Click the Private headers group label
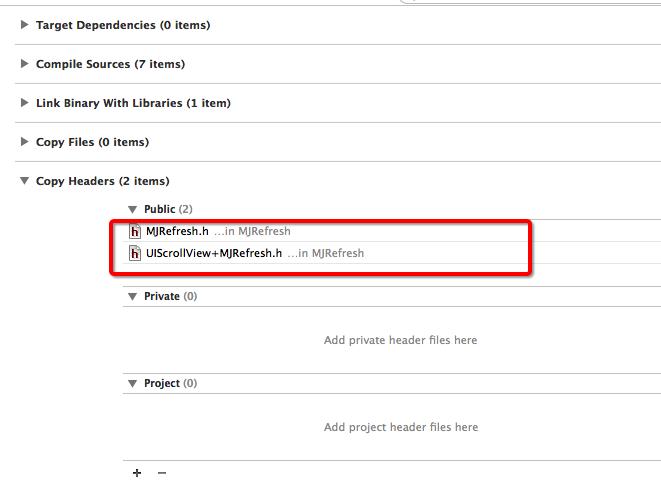Viewport: 661px width, 488px height. click(162, 296)
